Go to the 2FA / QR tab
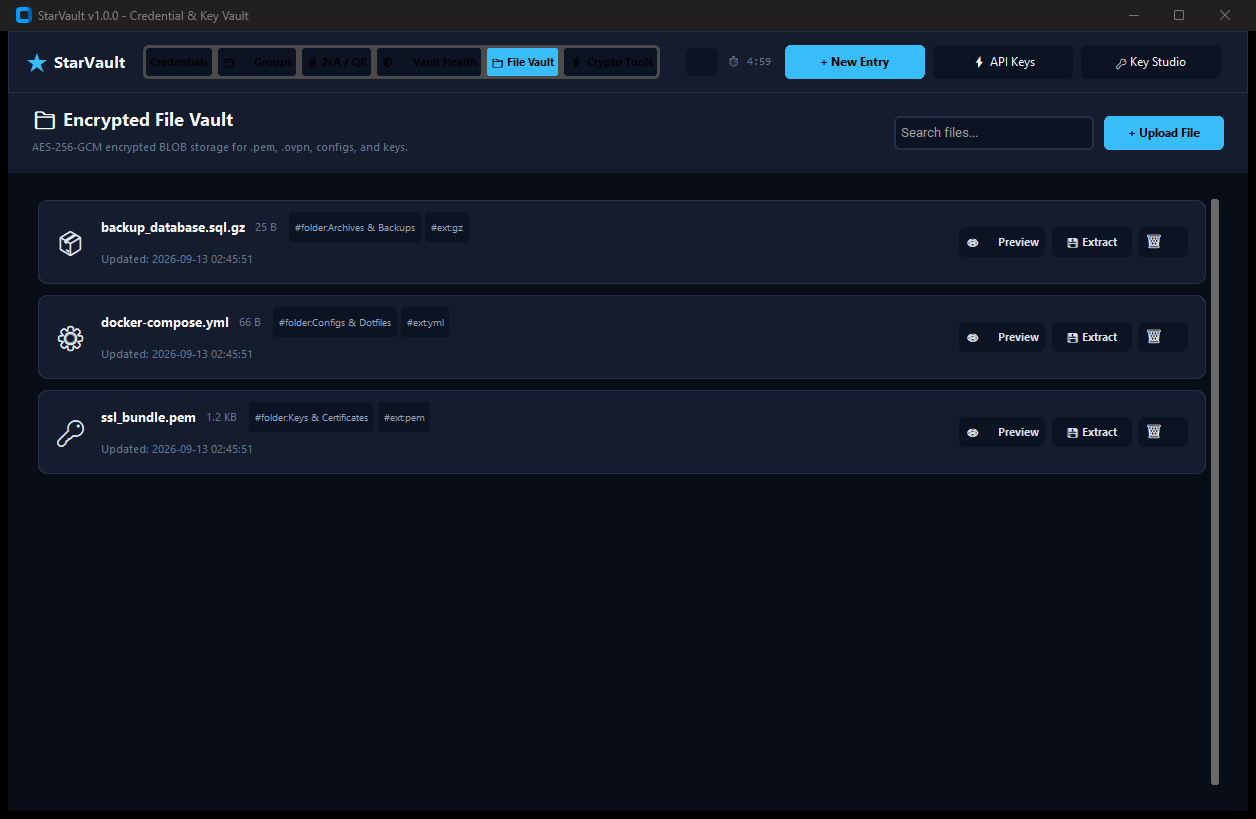The height and width of the screenshot is (819, 1256). pyautogui.click(x=336, y=62)
